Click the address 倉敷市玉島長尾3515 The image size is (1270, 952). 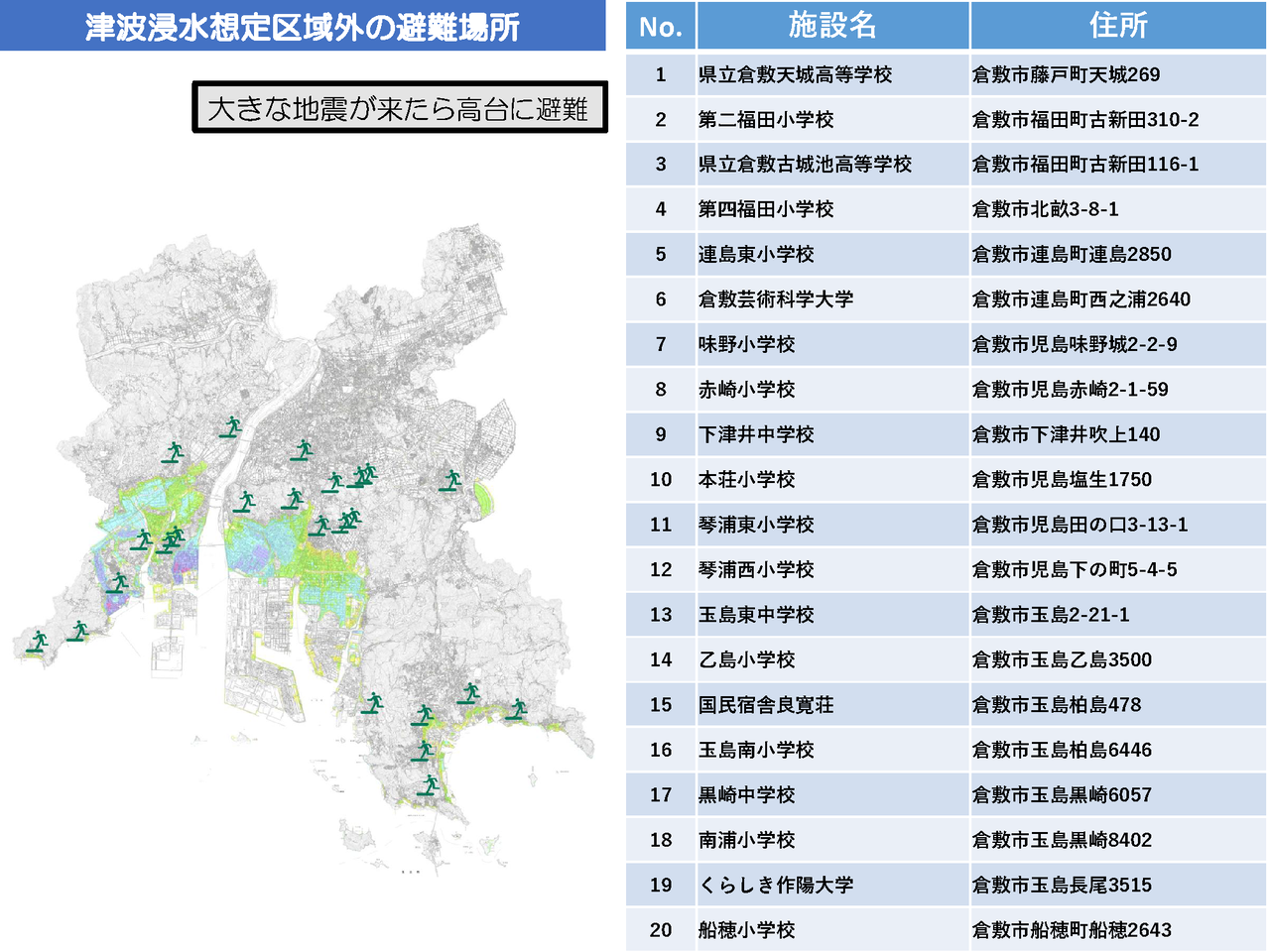tap(1062, 885)
